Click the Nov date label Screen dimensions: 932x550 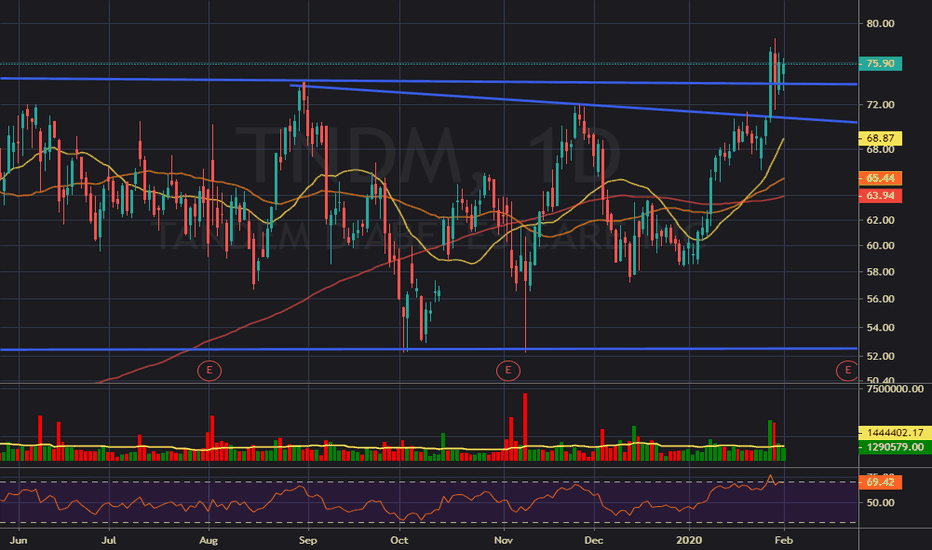[x=503, y=540]
